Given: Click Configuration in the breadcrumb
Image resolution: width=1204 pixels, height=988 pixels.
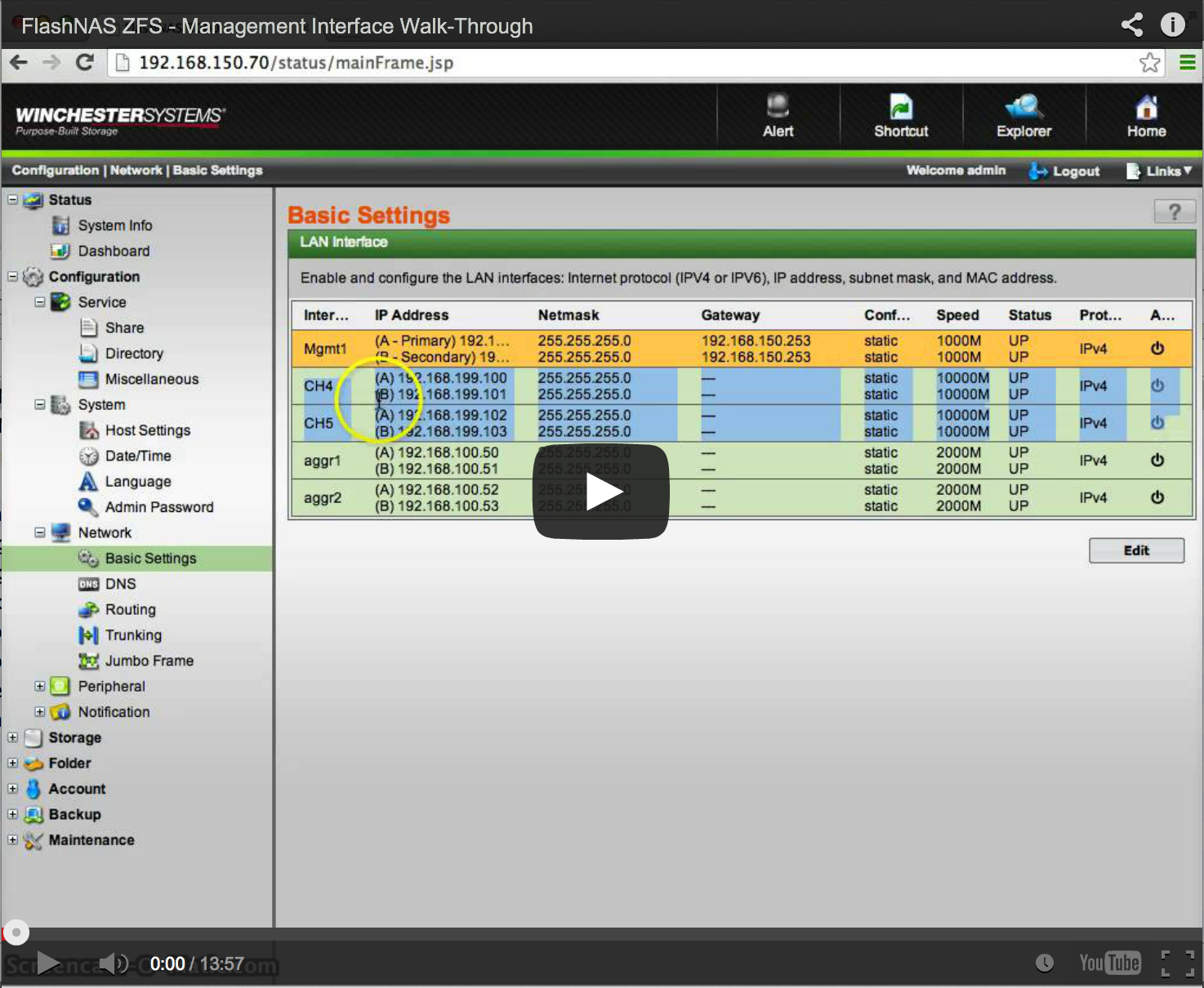Looking at the screenshot, I should coord(55,170).
